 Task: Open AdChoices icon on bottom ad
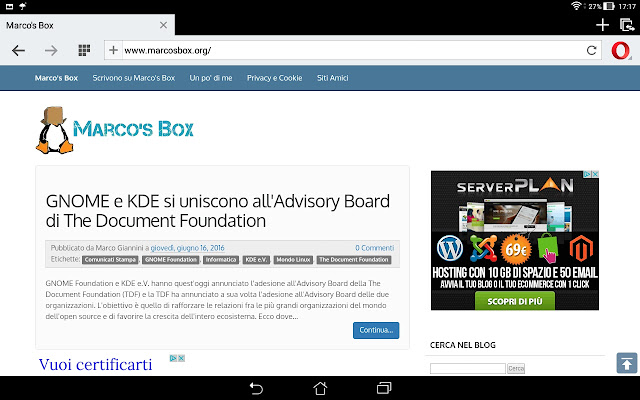173,358
